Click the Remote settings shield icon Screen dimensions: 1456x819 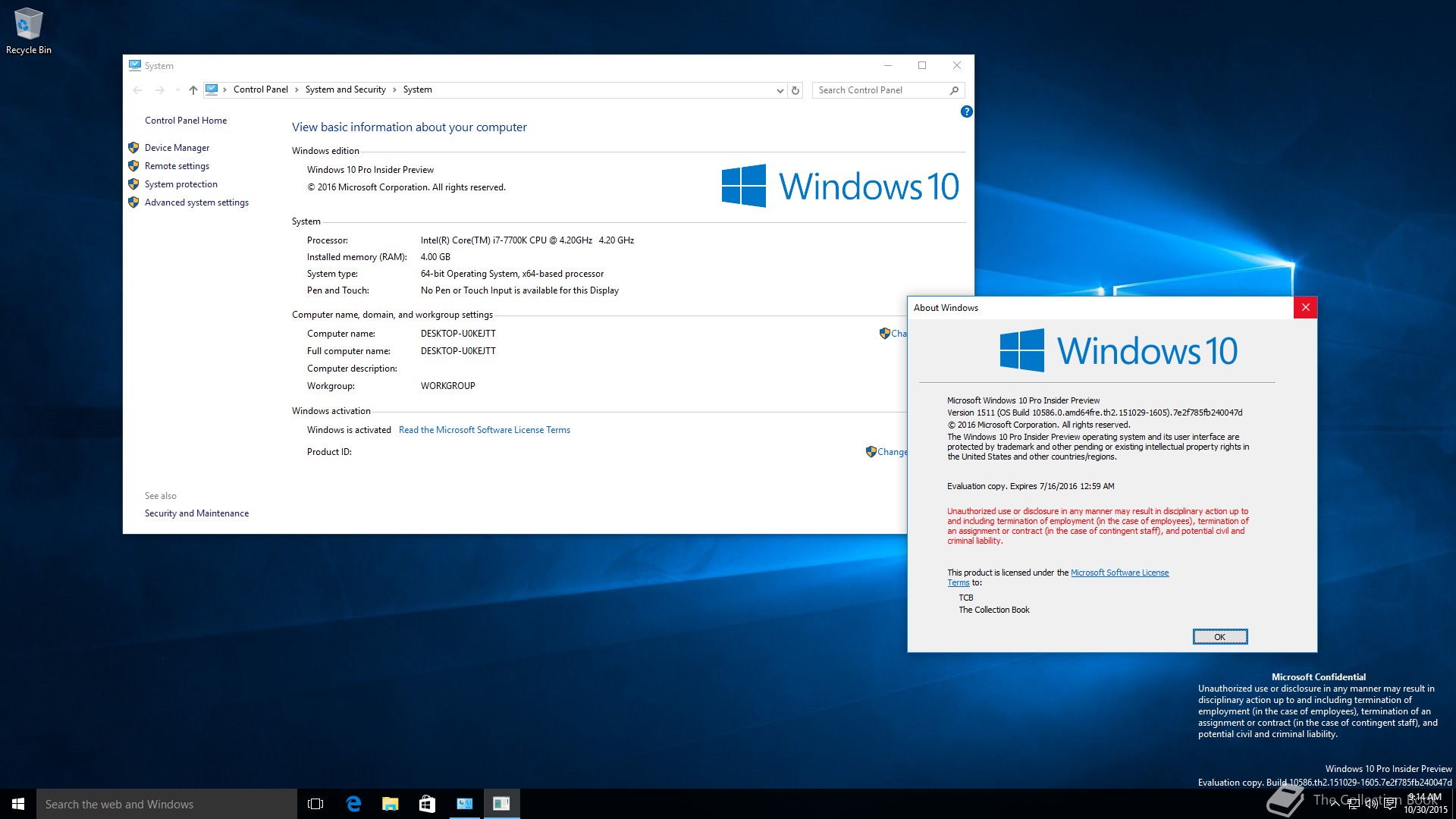[x=133, y=166]
